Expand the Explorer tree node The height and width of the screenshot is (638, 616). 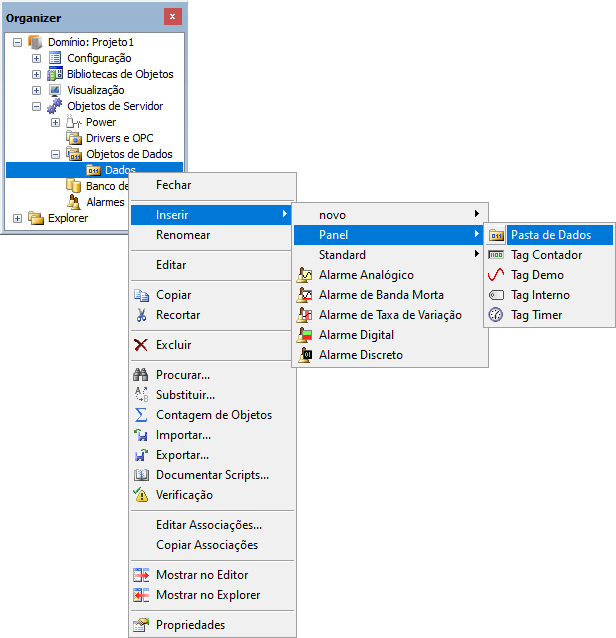18,218
